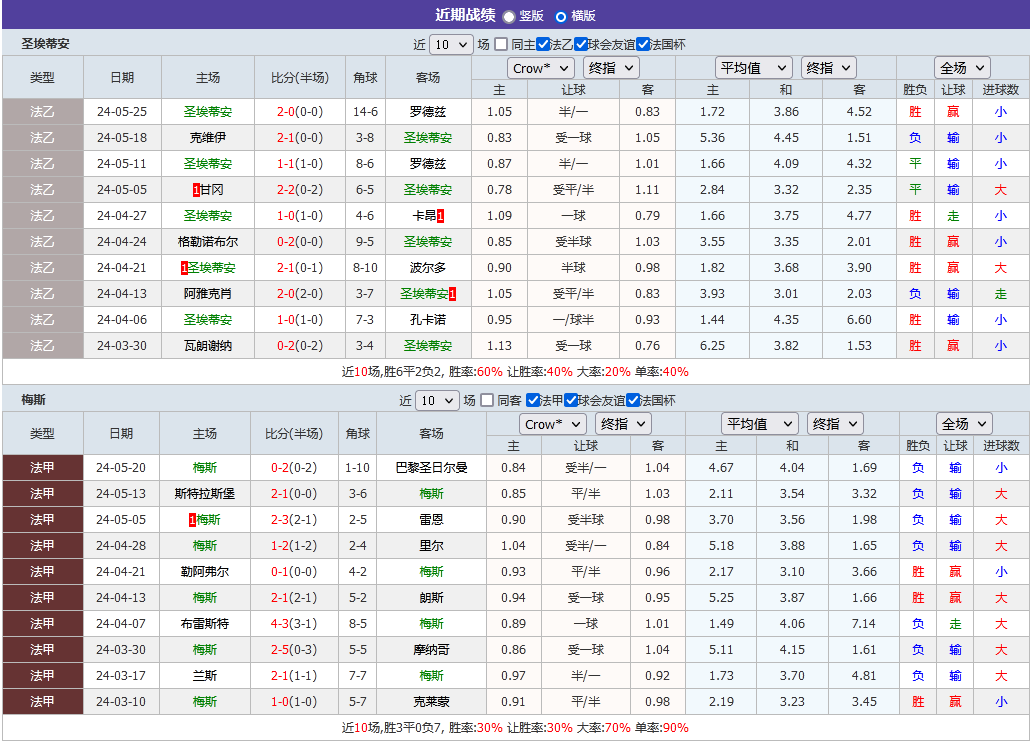This screenshot has width=1030, height=742.
Task: Open the 平均值 dropdown in the 梅斯 section
Action: [759, 423]
